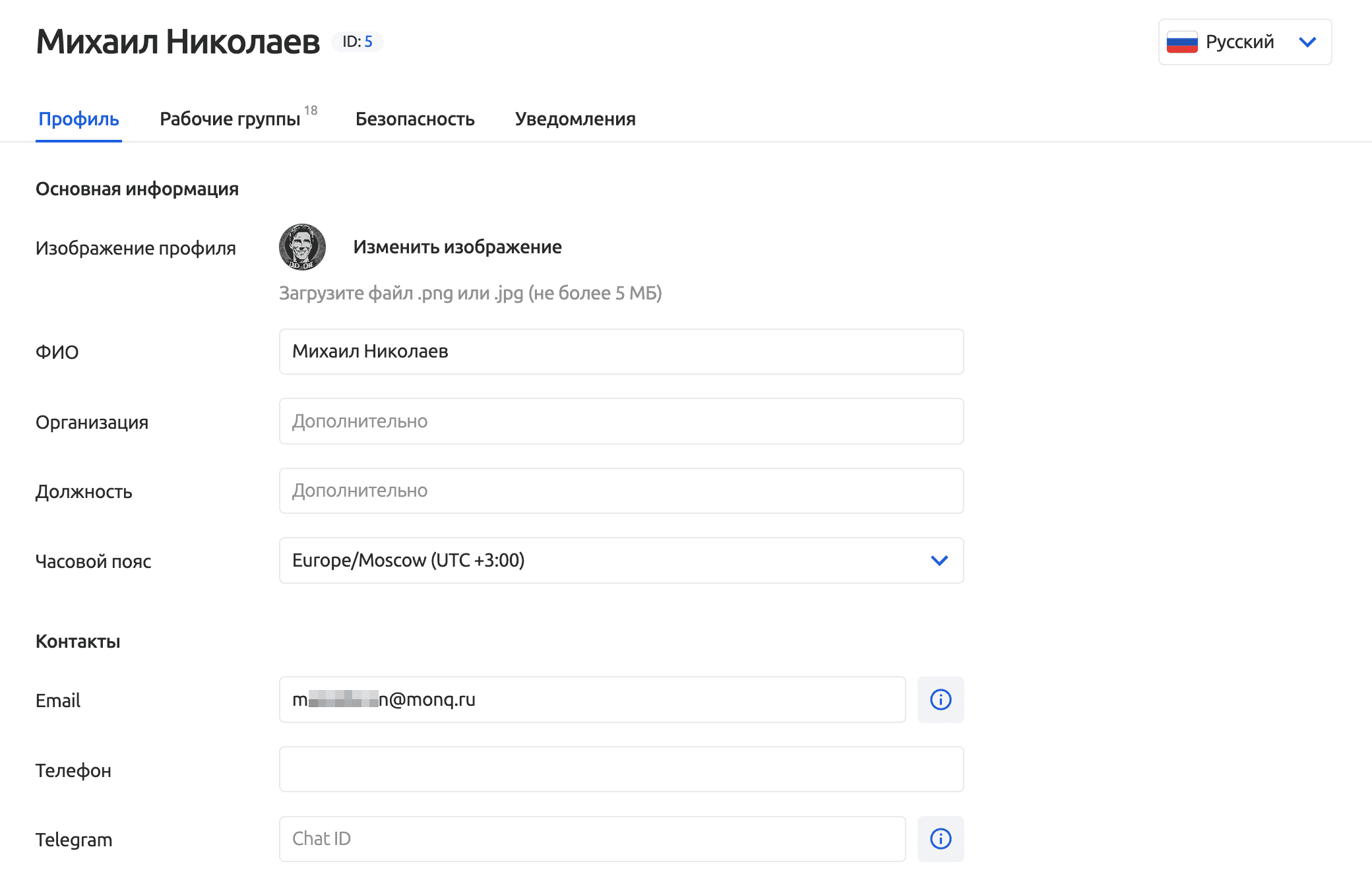The image size is (1372, 876).
Task: Click the Russian flag icon
Action: tap(1181, 42)
